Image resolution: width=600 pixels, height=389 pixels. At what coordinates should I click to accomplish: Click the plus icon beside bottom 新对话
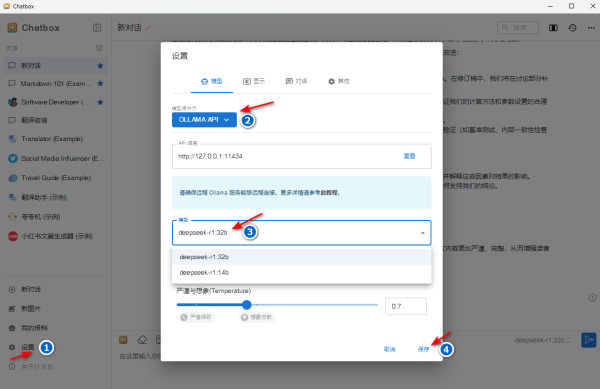point(12,289)
